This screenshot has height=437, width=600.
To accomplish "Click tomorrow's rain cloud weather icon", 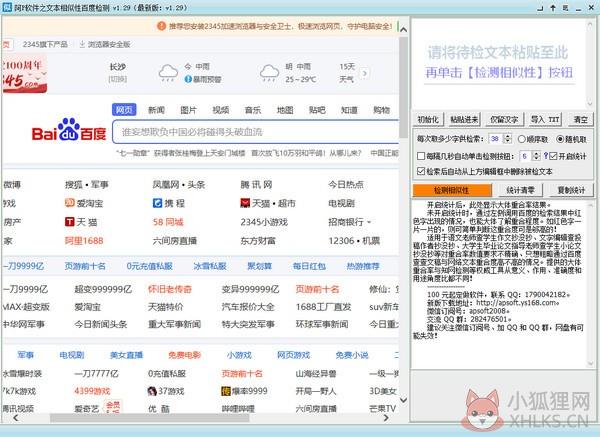I will 269,72.
